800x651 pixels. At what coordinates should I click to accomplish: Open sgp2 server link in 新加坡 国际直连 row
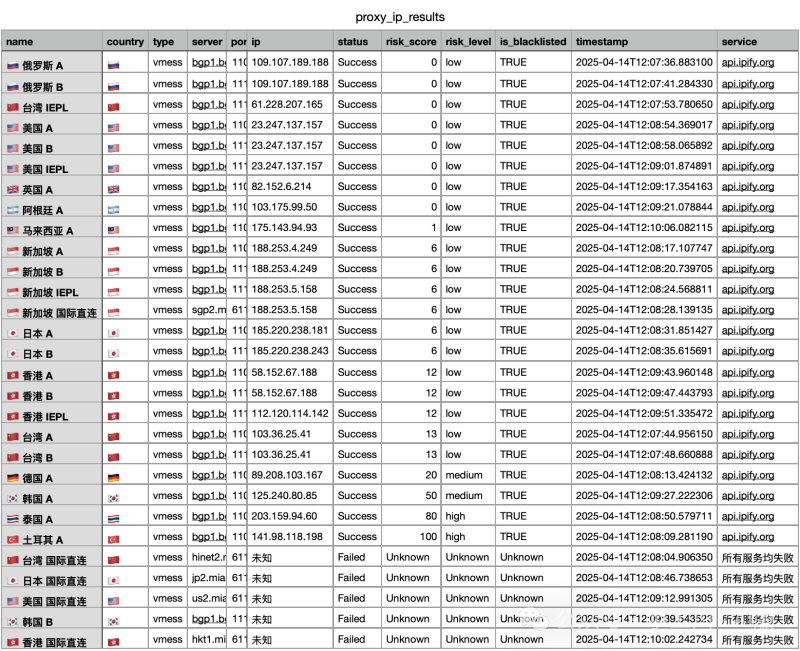[x=209, y=310]
